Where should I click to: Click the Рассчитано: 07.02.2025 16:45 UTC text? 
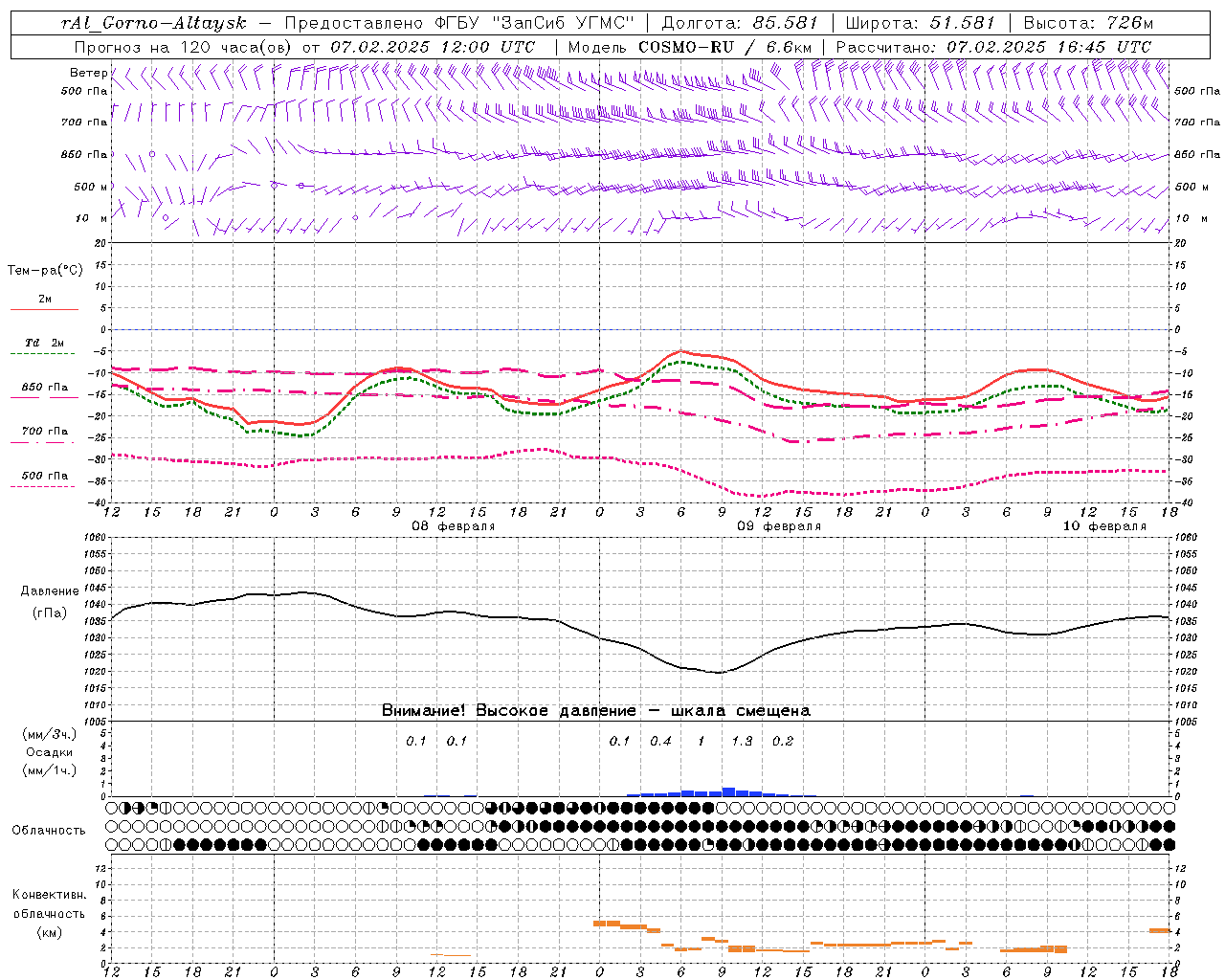(993, 47)
